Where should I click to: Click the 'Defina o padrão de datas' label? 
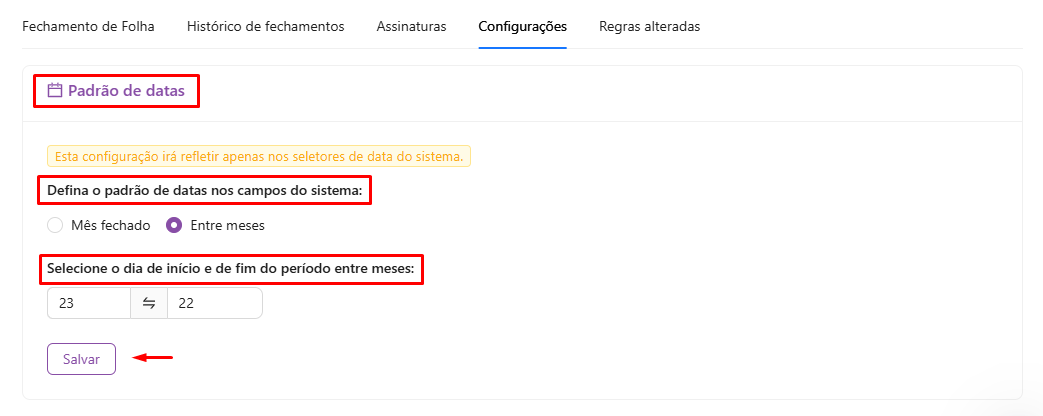tap(204, 190)
